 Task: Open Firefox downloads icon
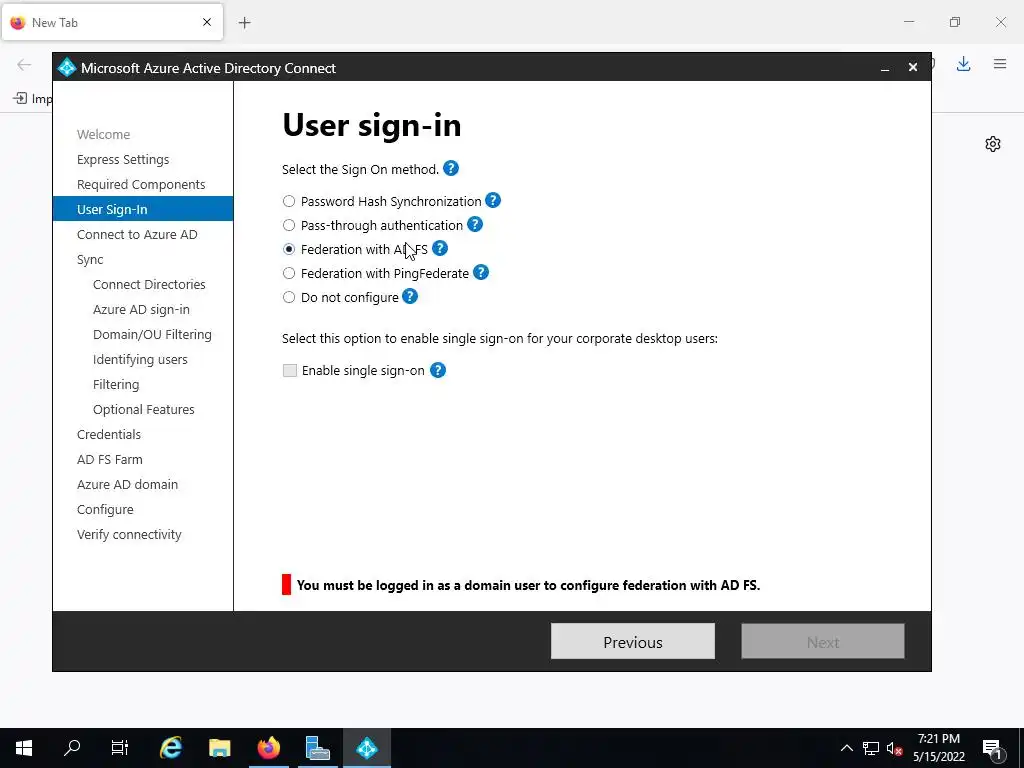(963, 64)
